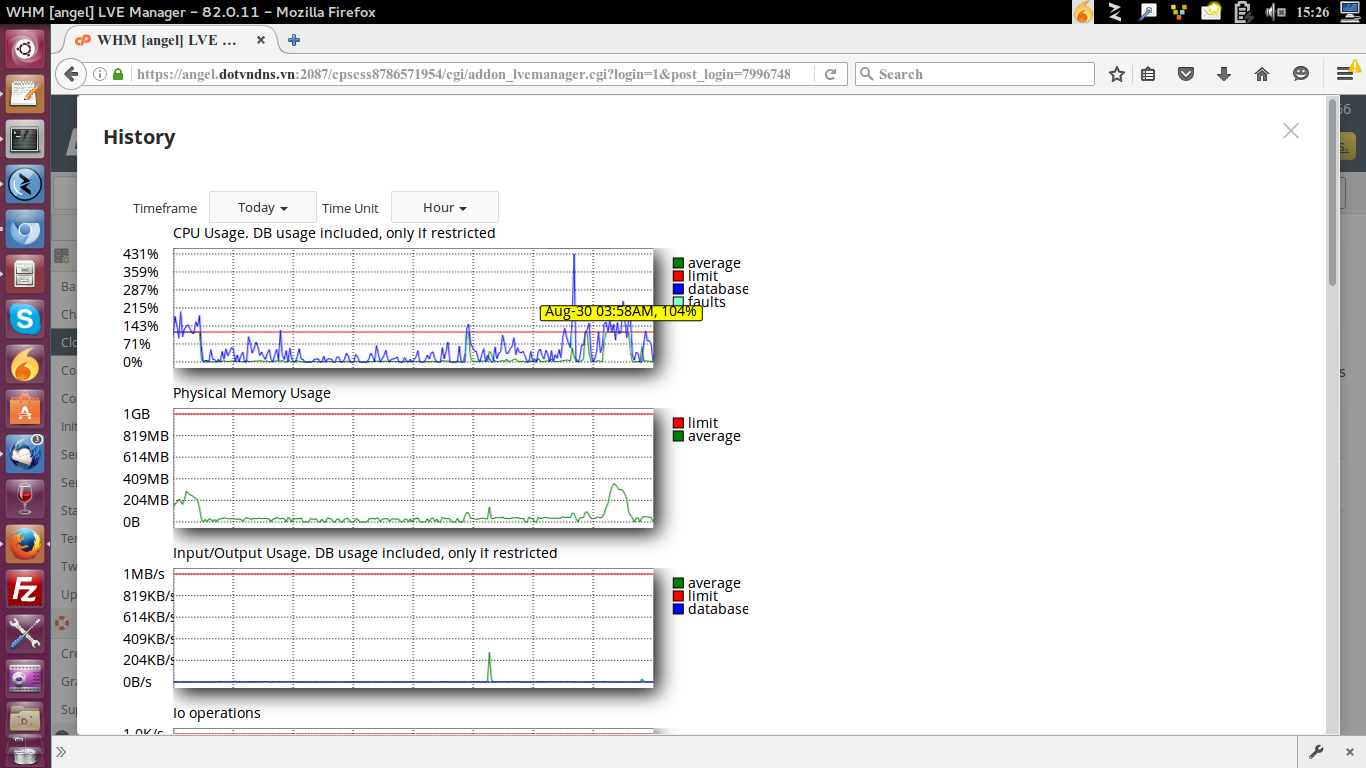Screen dimensions: 1366x768
Task: Click the History heading text
Action: (x=139, y=137)
